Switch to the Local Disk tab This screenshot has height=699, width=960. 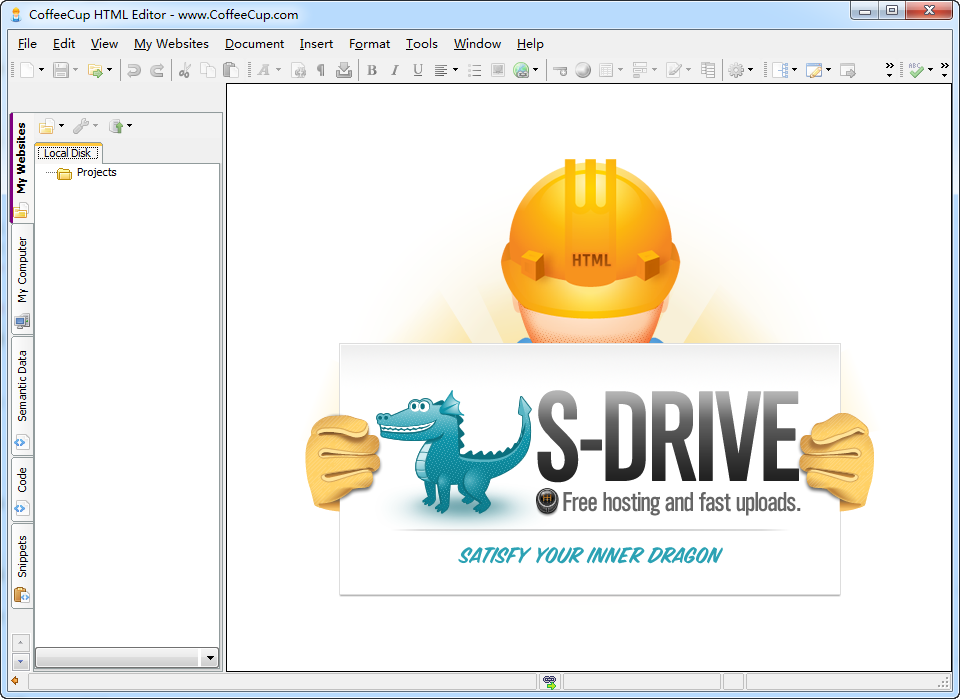point(67,152)
